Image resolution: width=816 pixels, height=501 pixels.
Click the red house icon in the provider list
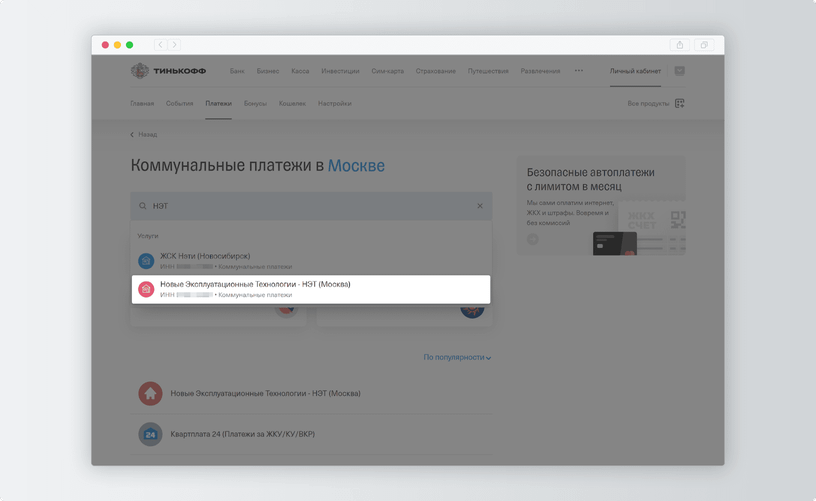[x=150, y=393]
